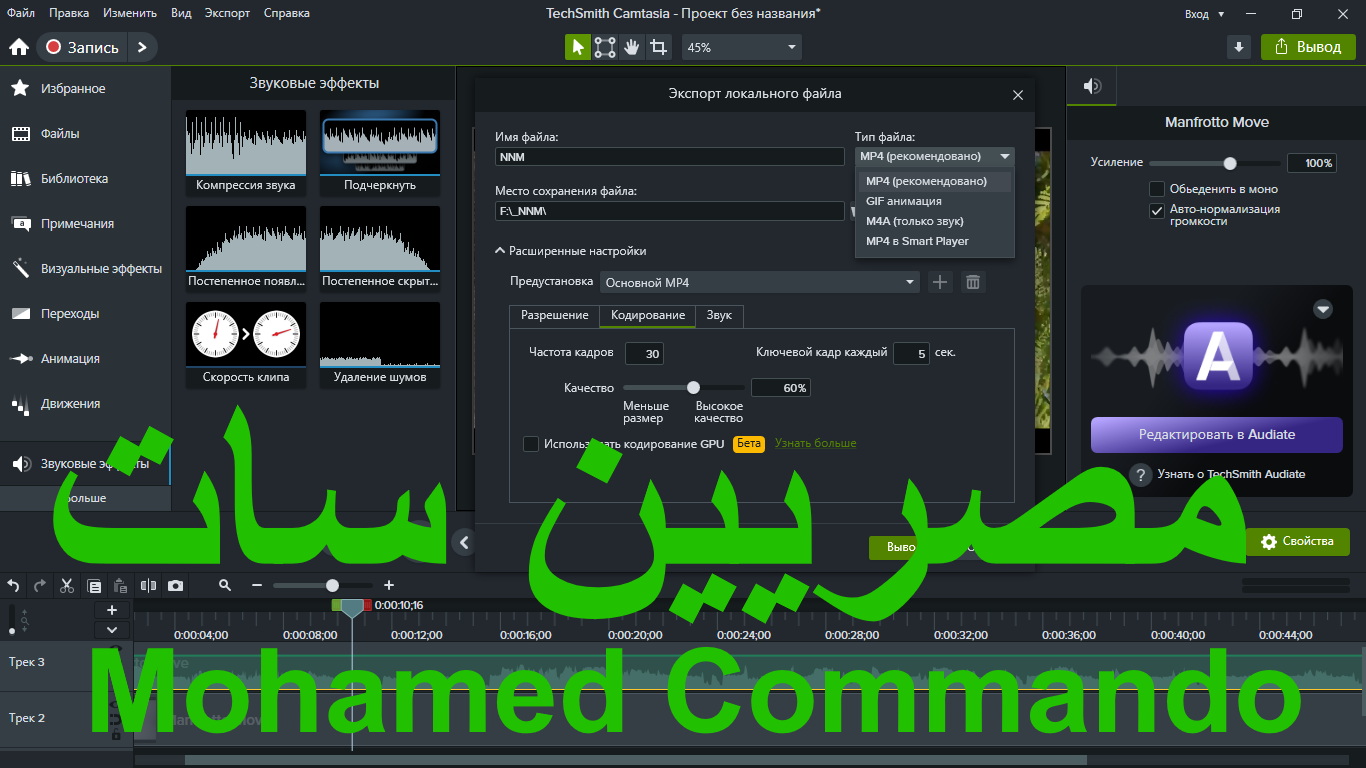
Task: Disable Авто-нормализация громкости checkbox
Action: click(x=1157, y=210)
